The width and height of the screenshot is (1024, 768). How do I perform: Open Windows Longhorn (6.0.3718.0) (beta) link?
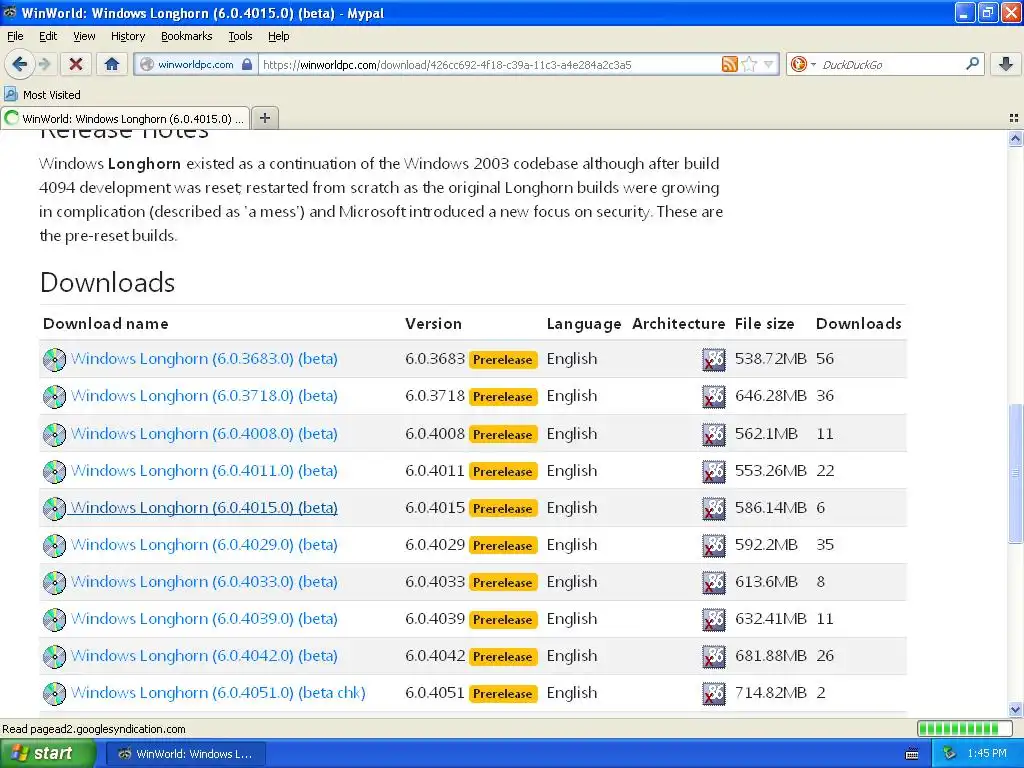coord(204,396)
